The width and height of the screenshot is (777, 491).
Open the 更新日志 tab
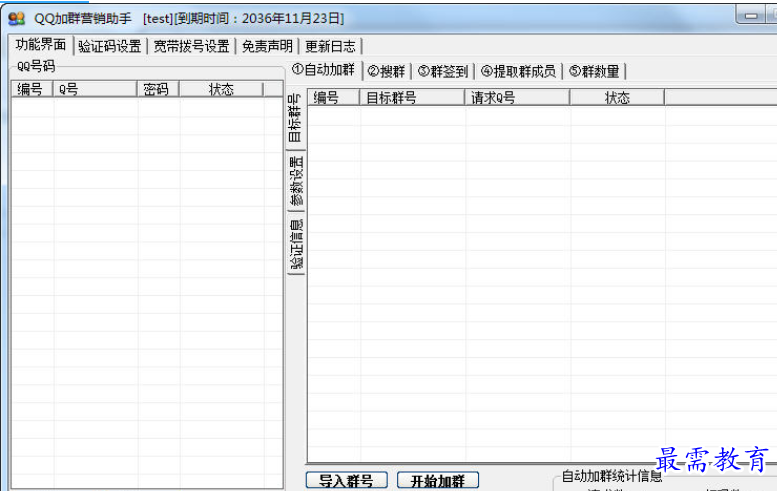coord(331,47)
